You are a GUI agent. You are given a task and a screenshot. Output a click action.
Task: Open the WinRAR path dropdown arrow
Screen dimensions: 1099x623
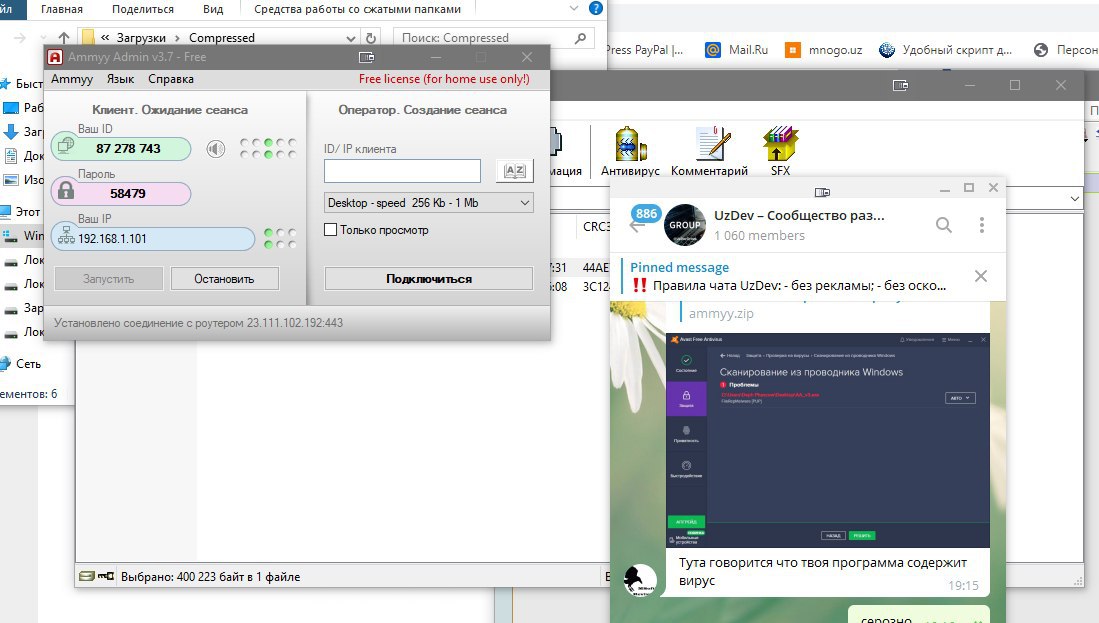point(1074,199)
